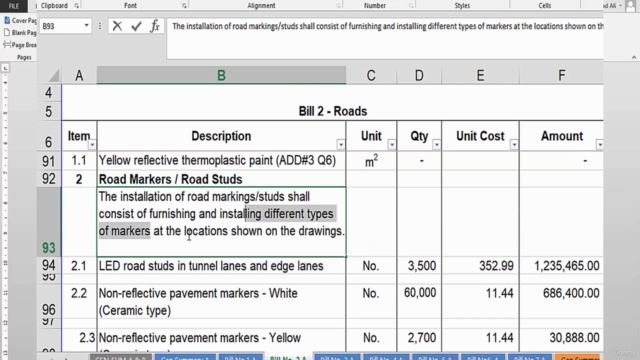This screenshot has width=640, height=360.
Task: Click the 'Description' header cell
Action: pyautogui.click(x=221, y=136)
